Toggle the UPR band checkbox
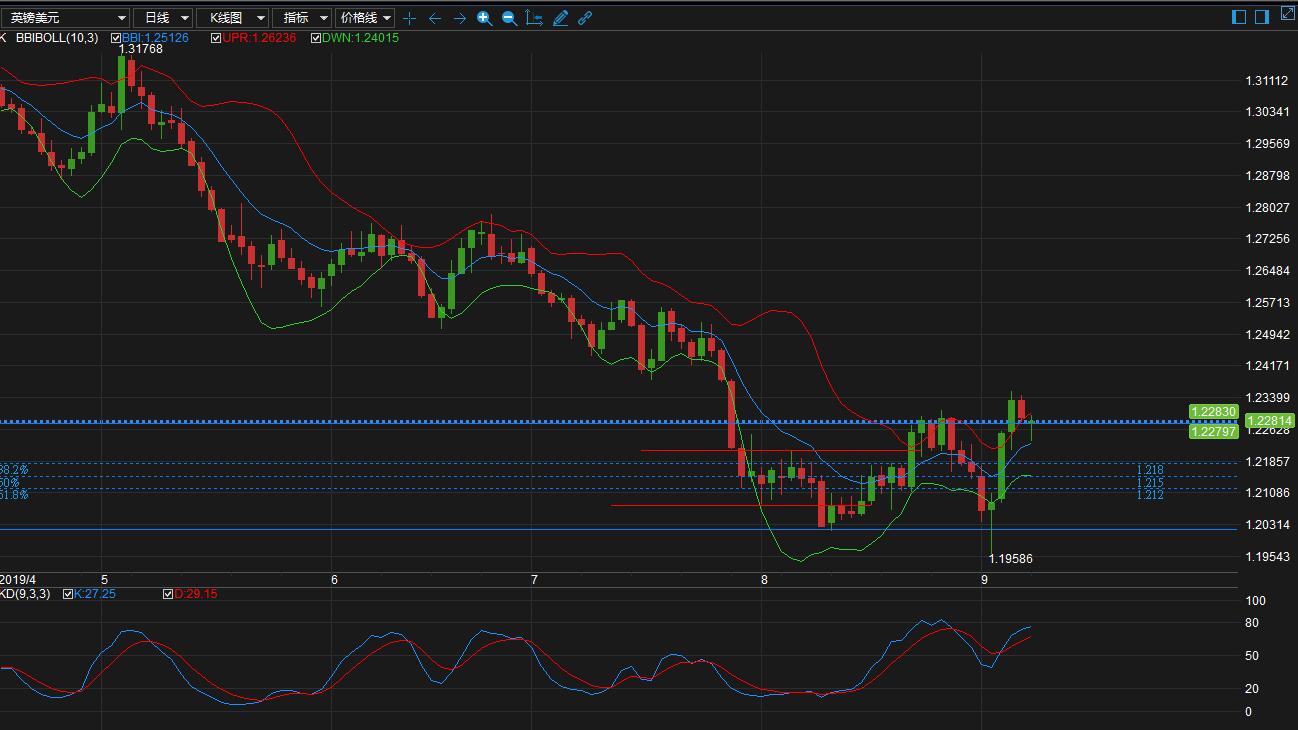Screen dimensions: 1298x730 click(x=216, y=38)
